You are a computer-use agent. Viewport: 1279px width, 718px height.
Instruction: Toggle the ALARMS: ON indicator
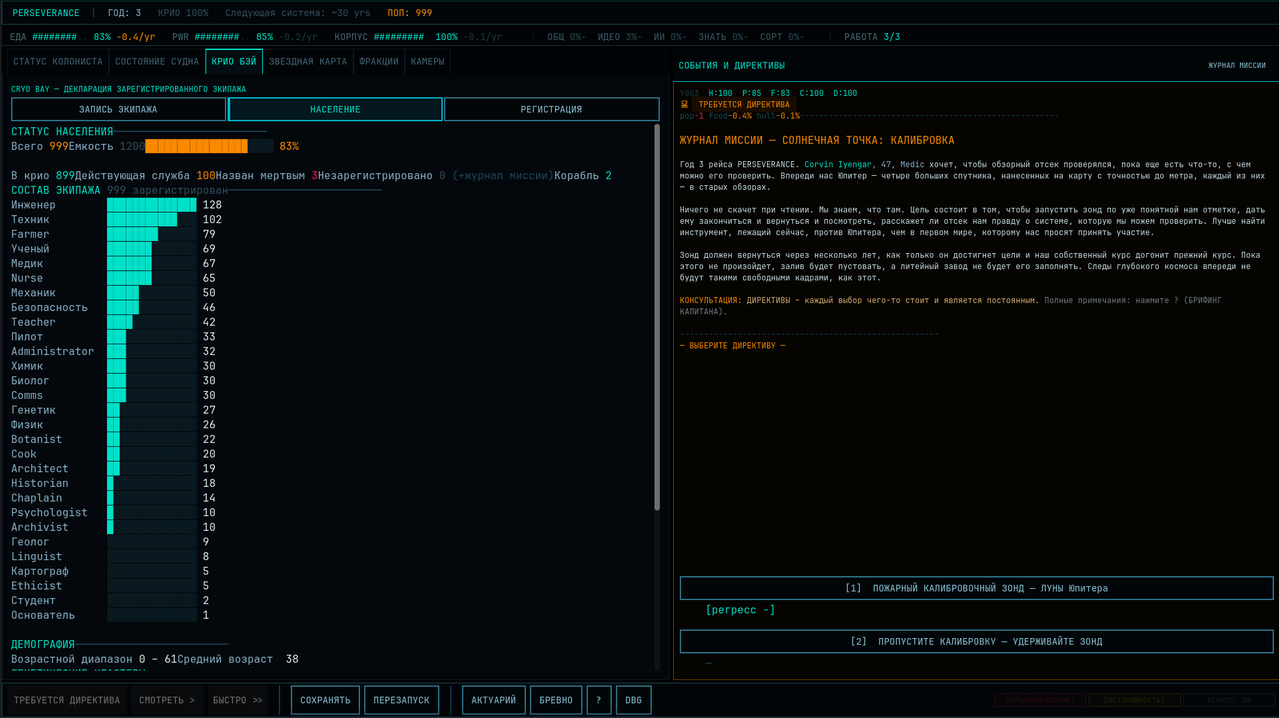point(1227,701)
